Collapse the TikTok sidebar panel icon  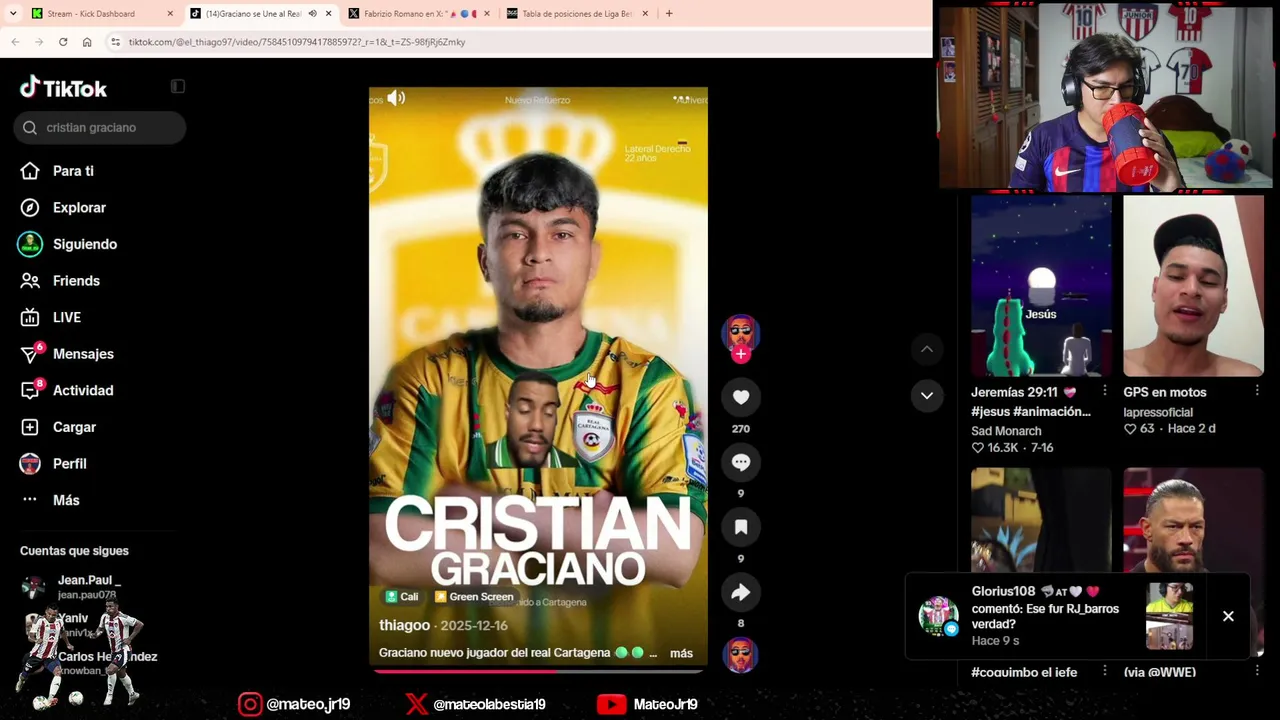coord(178,87)
